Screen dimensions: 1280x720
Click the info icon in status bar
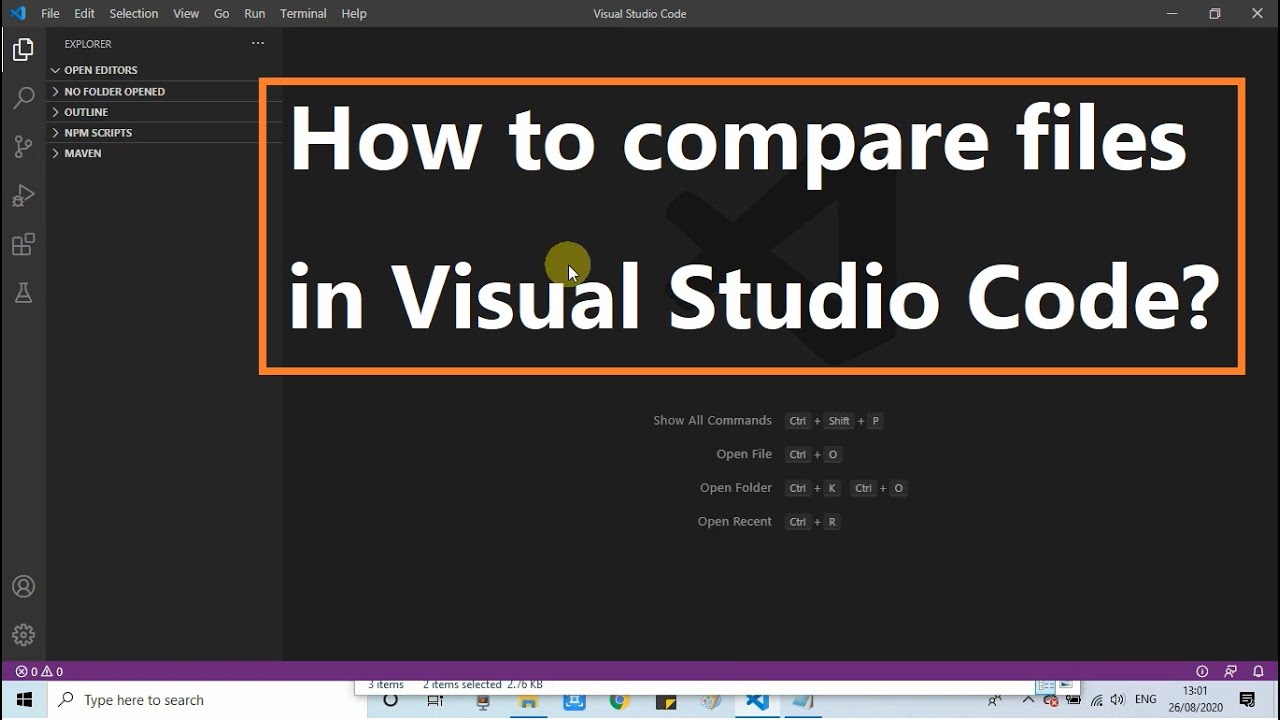pyautogui.click(x=1203, y=672)
